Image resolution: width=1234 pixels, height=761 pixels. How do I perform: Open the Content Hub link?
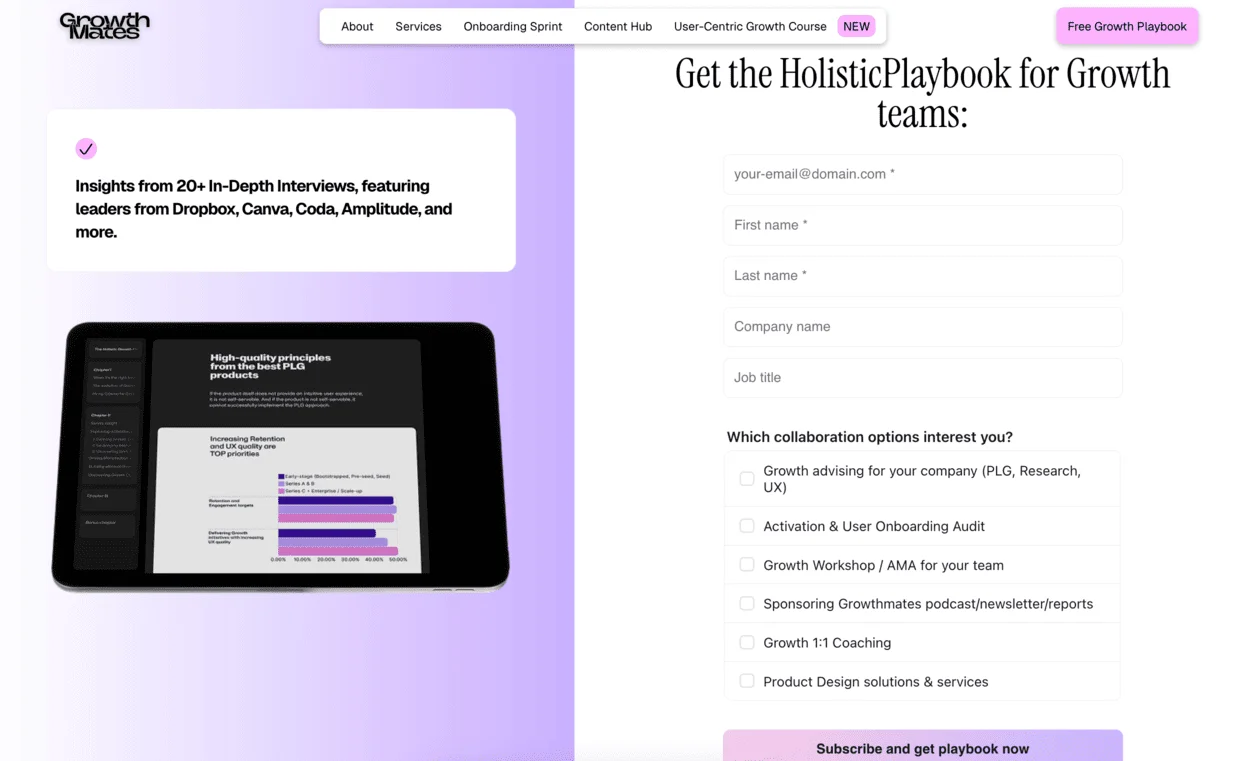(x=618, y=27)
